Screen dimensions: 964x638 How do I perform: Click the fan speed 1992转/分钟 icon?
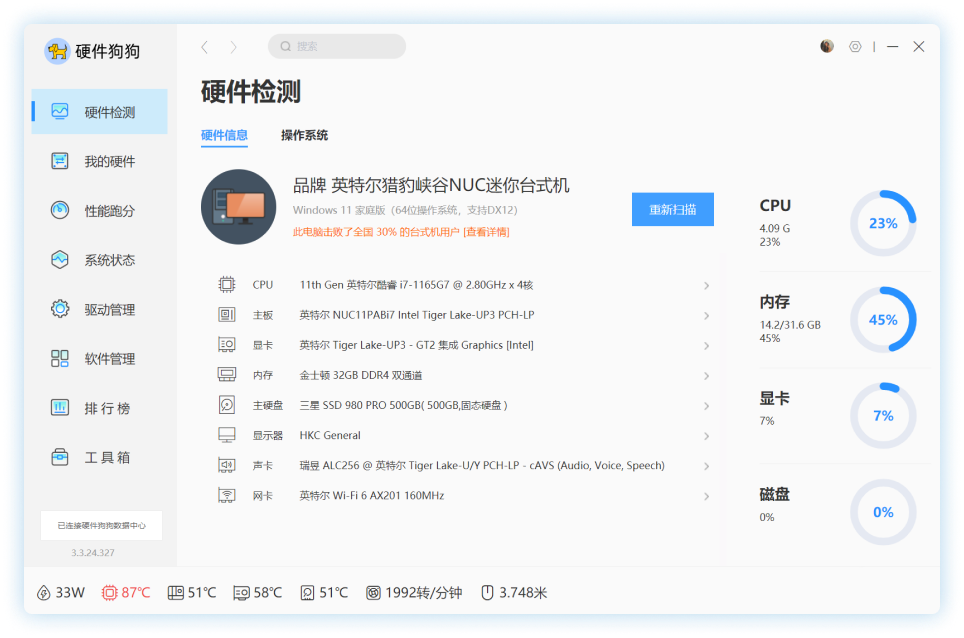coord(373,593)
